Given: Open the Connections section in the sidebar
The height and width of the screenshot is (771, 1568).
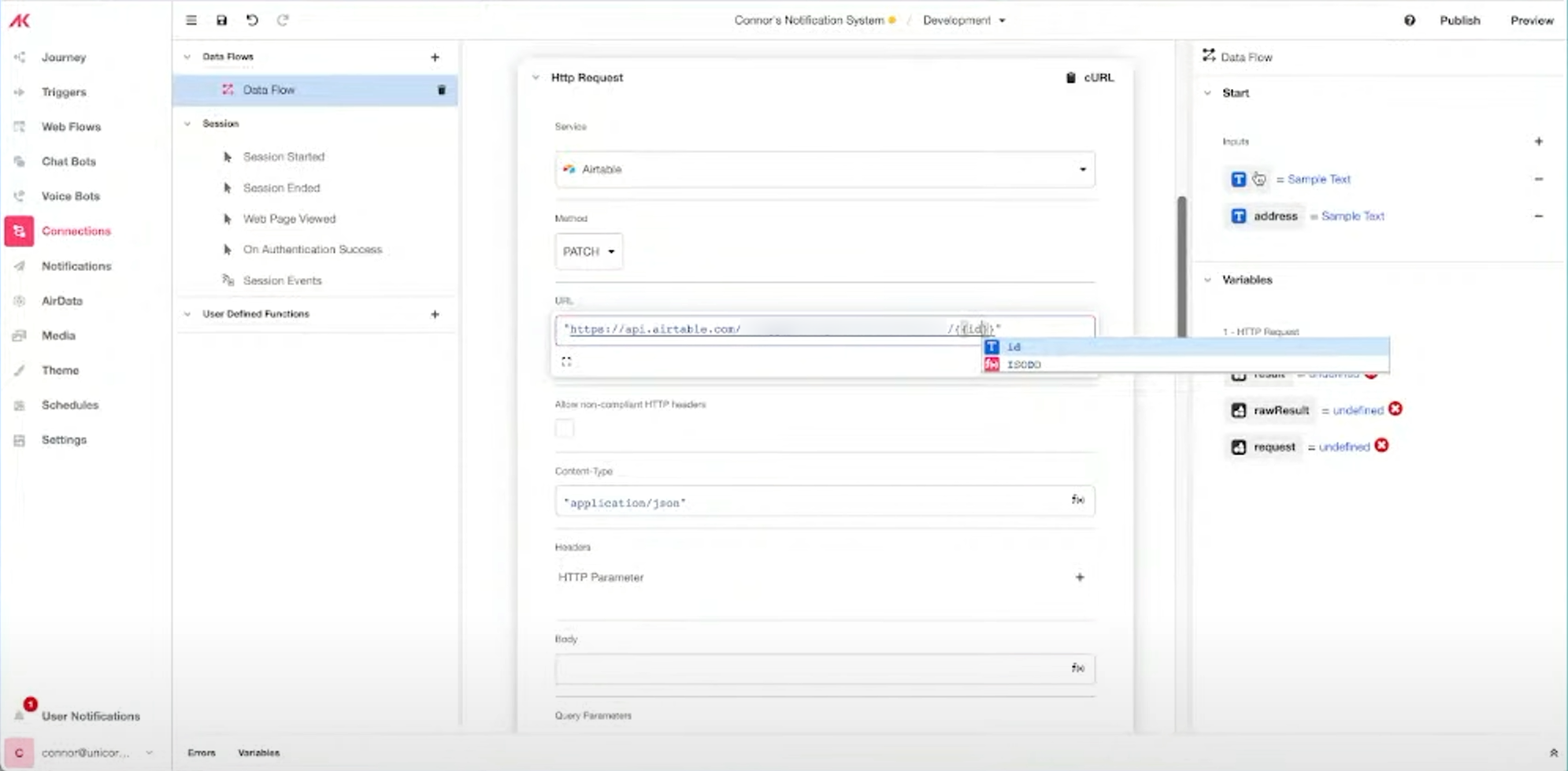Looking at the screenshot, I should coord(76,231).
